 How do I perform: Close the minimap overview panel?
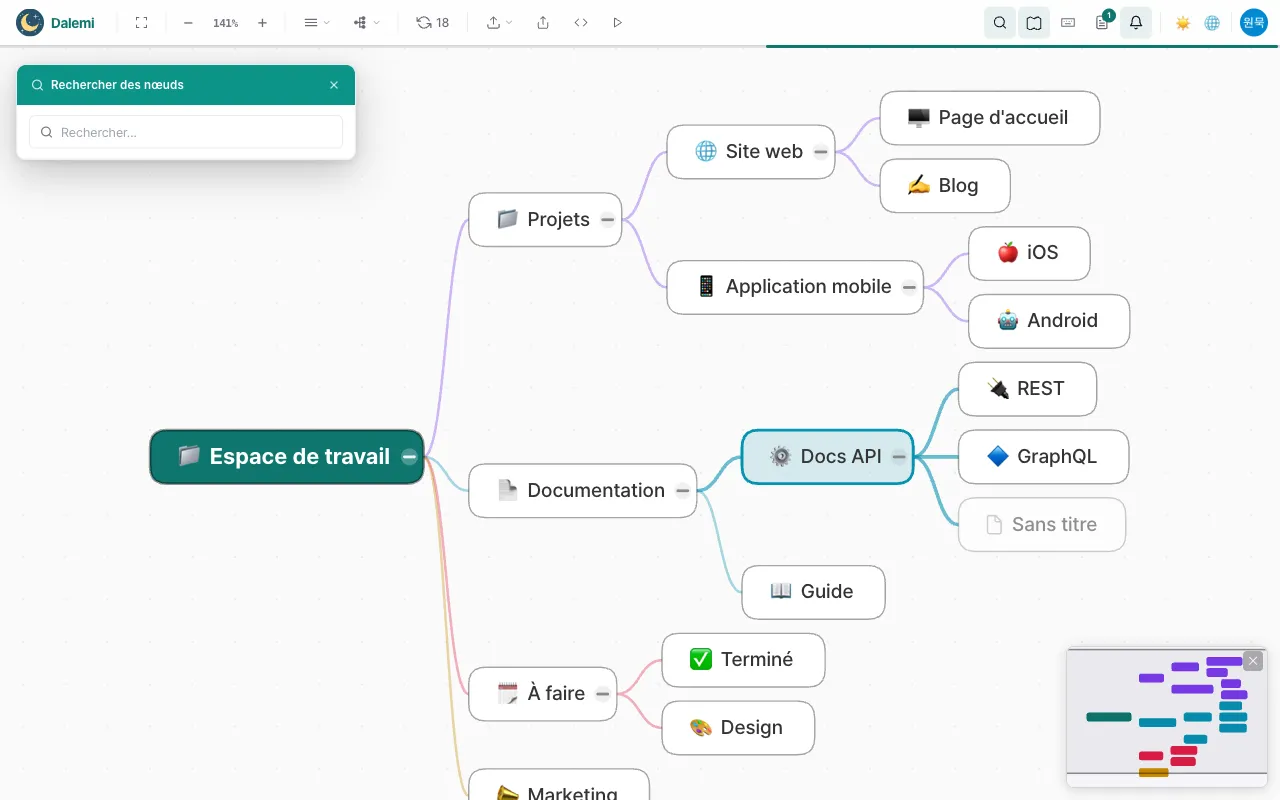1253,661
